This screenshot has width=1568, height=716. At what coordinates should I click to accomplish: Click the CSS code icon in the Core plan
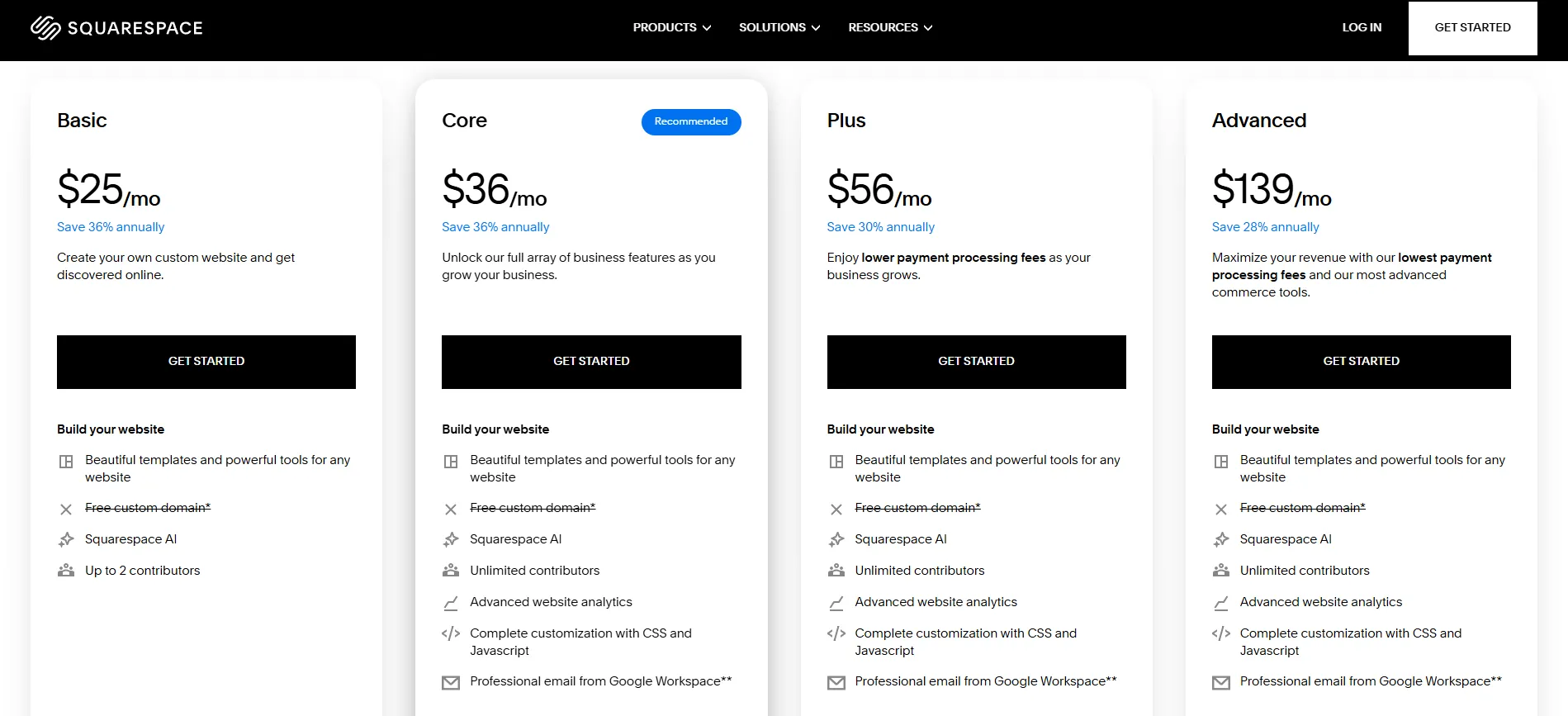tap(452, 634)
